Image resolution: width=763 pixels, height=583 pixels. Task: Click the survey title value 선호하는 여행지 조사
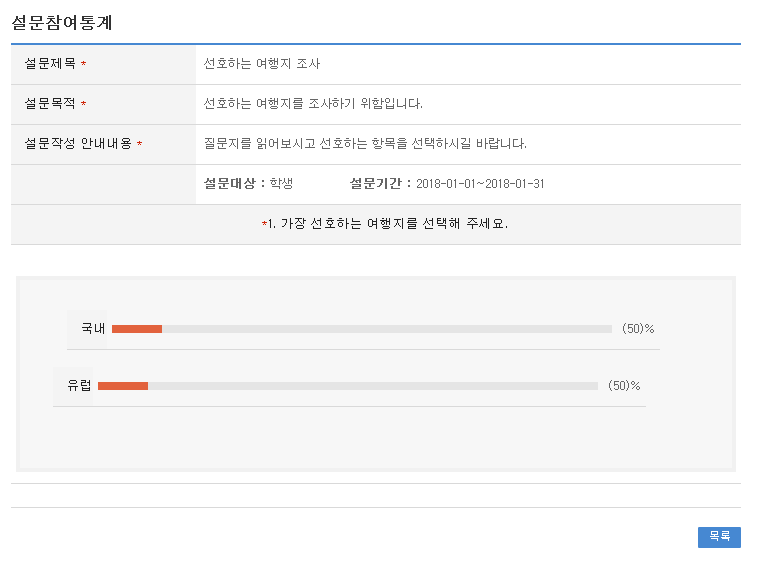[x=261, y=64]
